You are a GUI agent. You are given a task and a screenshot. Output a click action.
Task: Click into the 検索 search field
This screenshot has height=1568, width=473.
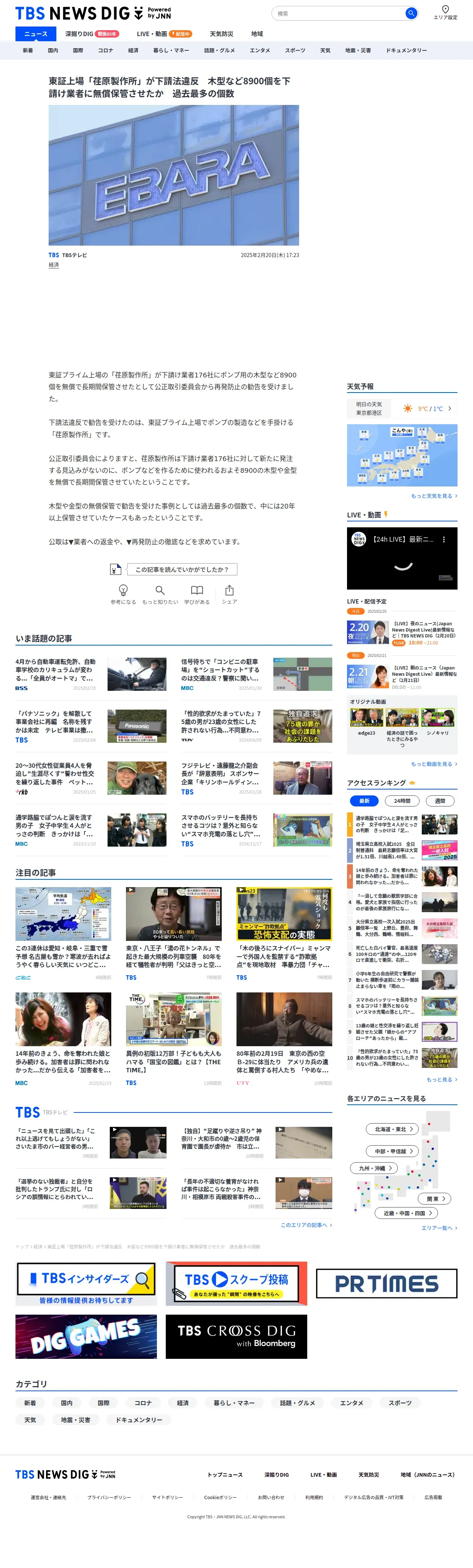tap(339, 13)
